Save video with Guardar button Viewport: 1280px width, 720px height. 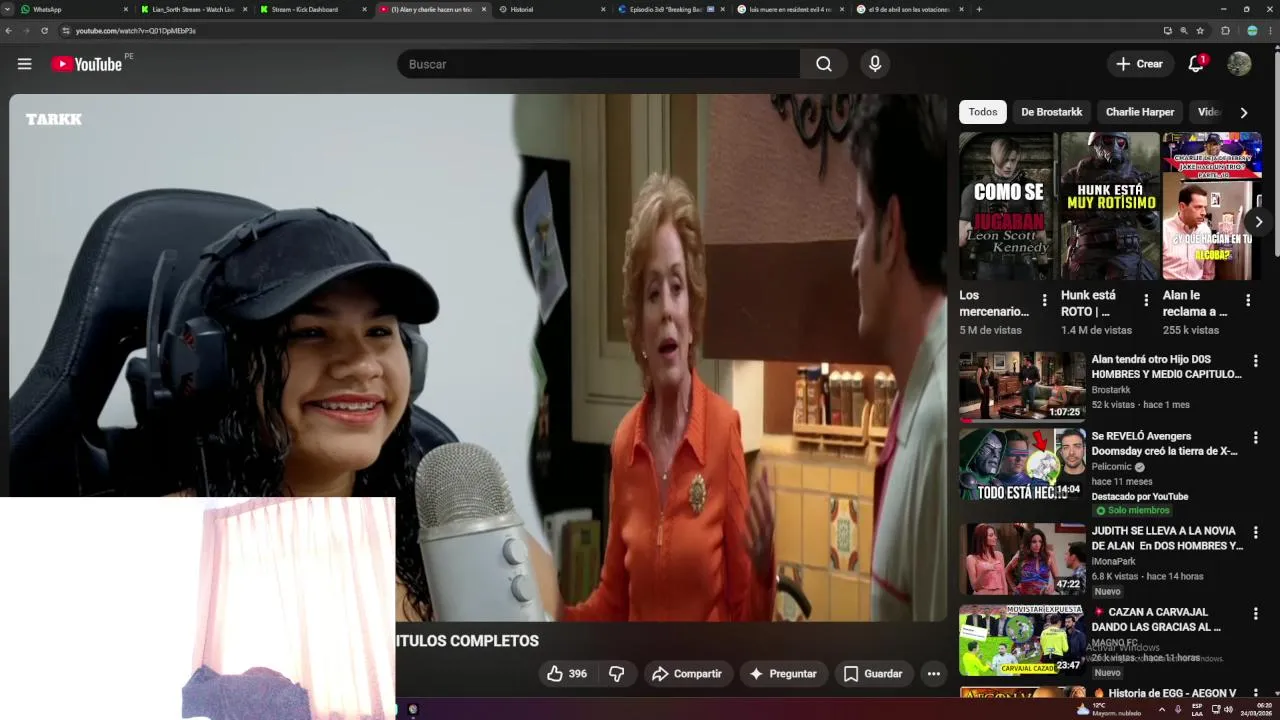point(873,674)
